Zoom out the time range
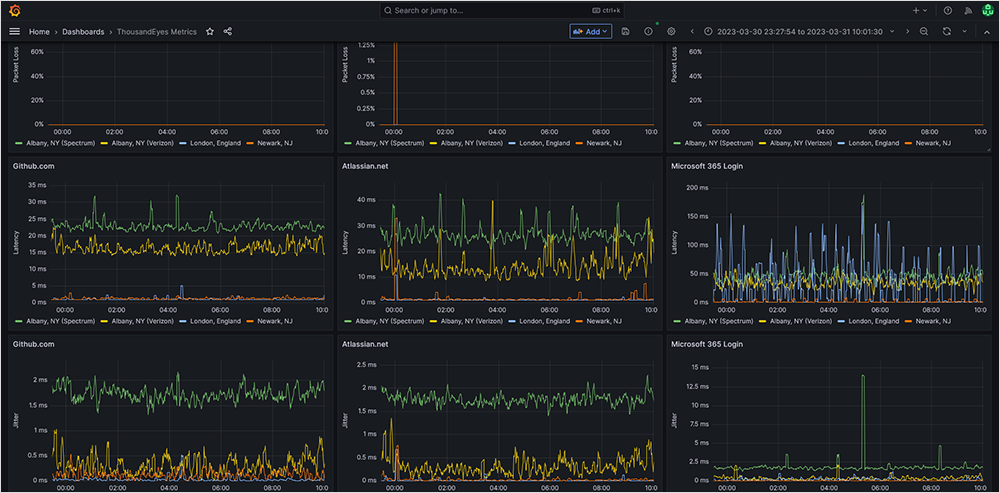Screen dimensions: 1000x493 (x=923, y=31)
